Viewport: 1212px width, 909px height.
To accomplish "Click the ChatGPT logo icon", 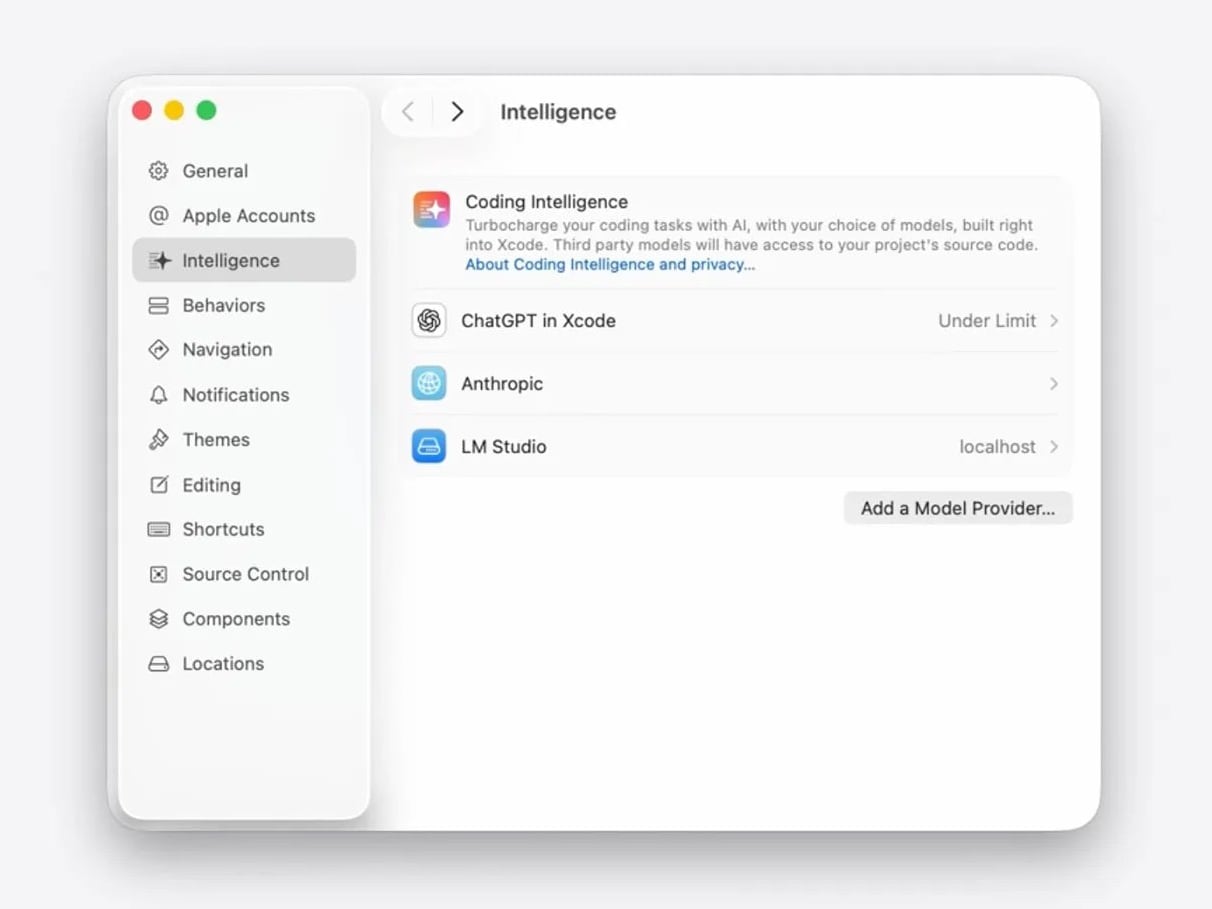I will (x=429, y=321).
